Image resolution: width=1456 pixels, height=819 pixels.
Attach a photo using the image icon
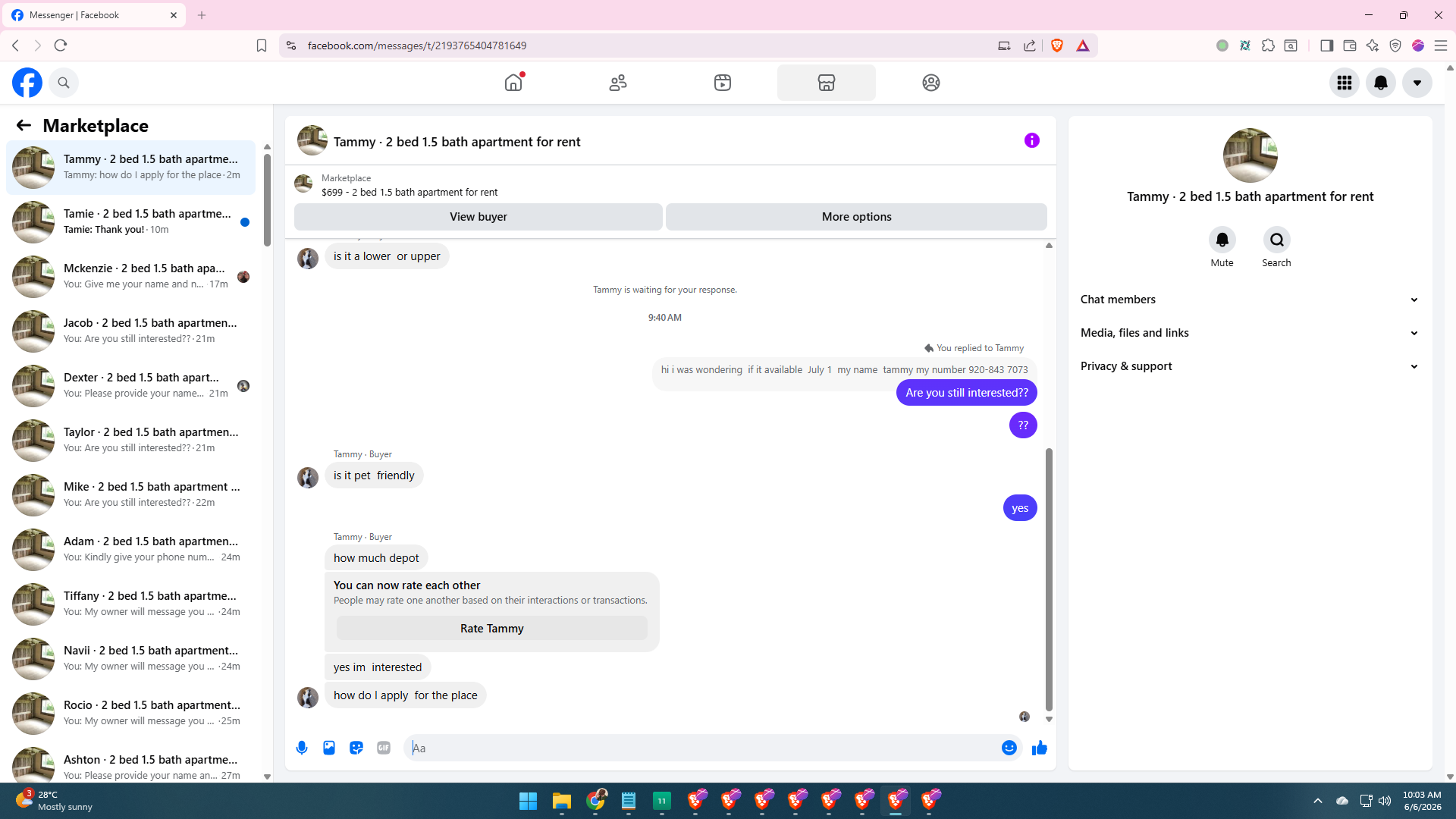(x=329, y=748)
